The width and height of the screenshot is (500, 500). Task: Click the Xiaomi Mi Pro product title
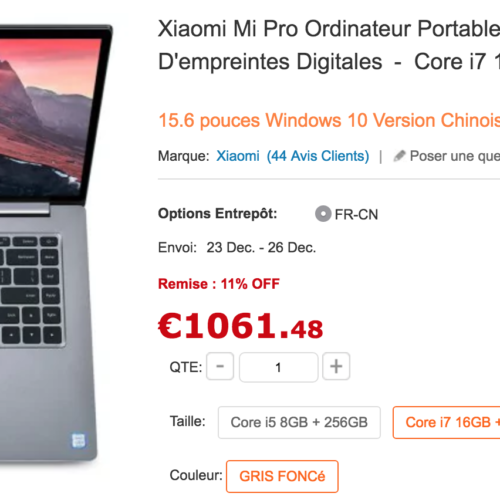329,45
